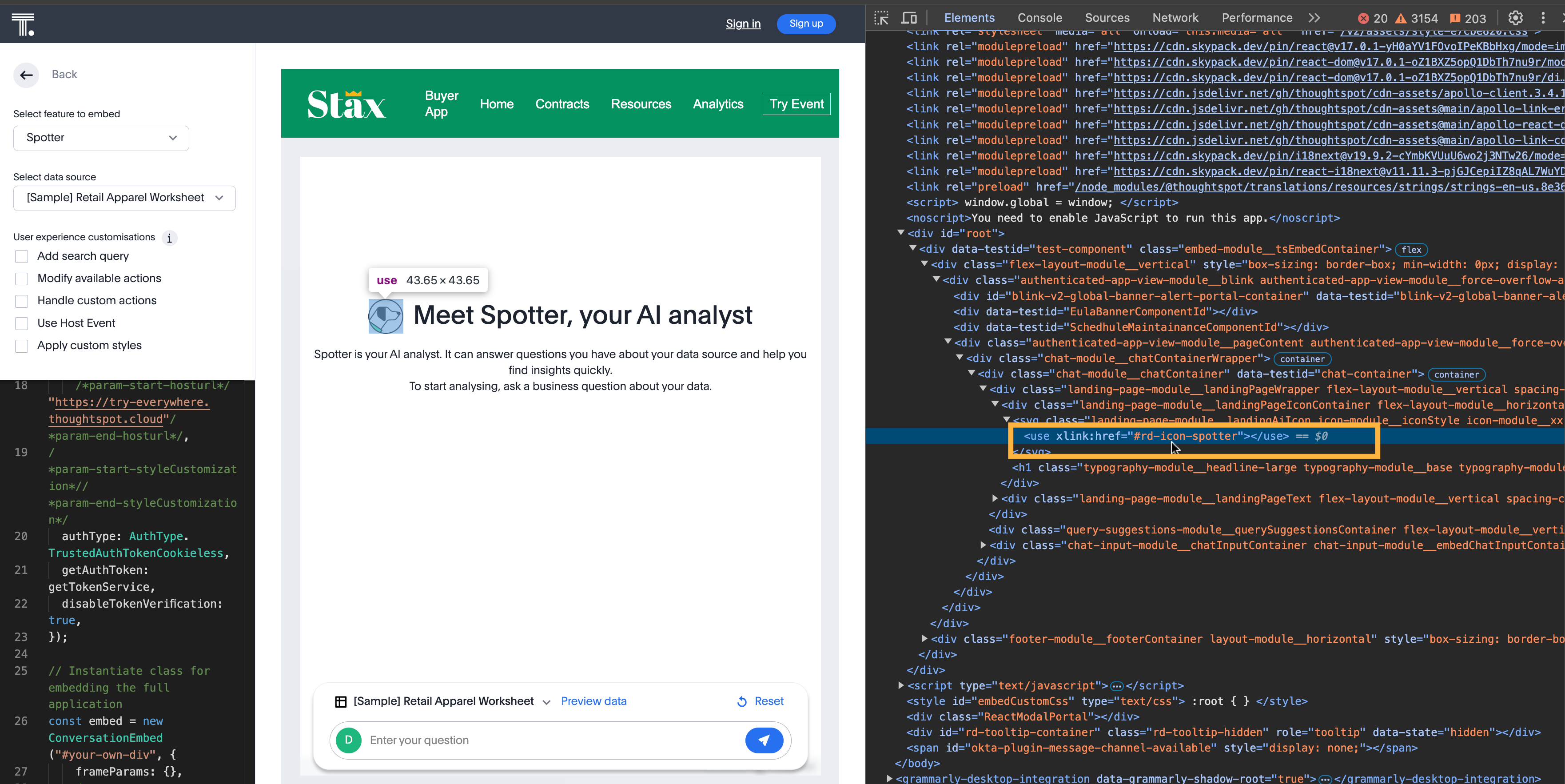Click the ThoughtSpot logo icon
The height and width of the screenshot is (784, 1565).
(x=23, y=24)
